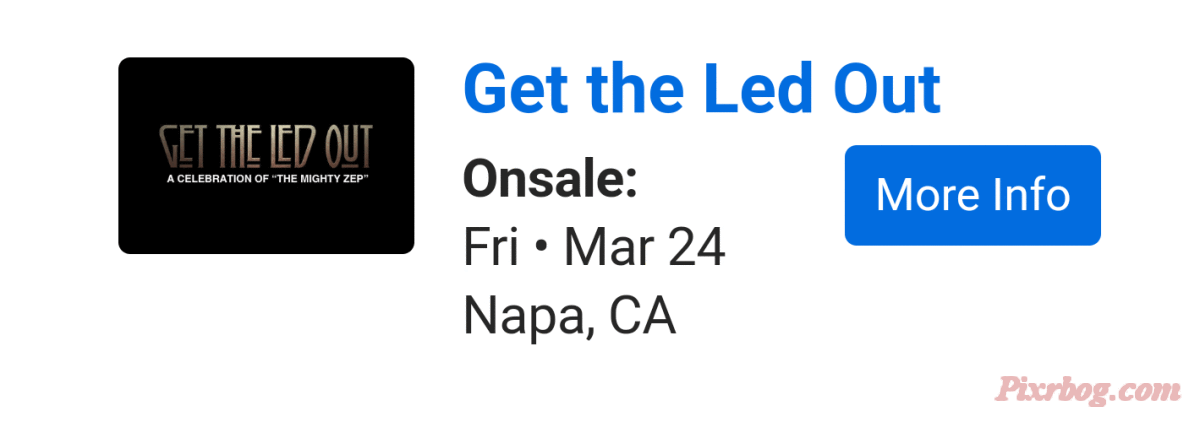The width and height of the screenshot is (1200, 422).
Task: Click the word 'More' on the blue button
Action: point(924,195)
